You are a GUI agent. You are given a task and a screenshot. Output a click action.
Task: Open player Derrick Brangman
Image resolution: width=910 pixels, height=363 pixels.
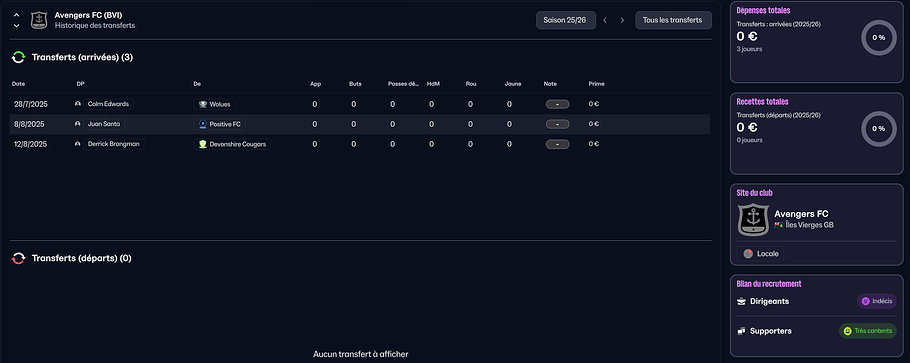click(114, 144)
